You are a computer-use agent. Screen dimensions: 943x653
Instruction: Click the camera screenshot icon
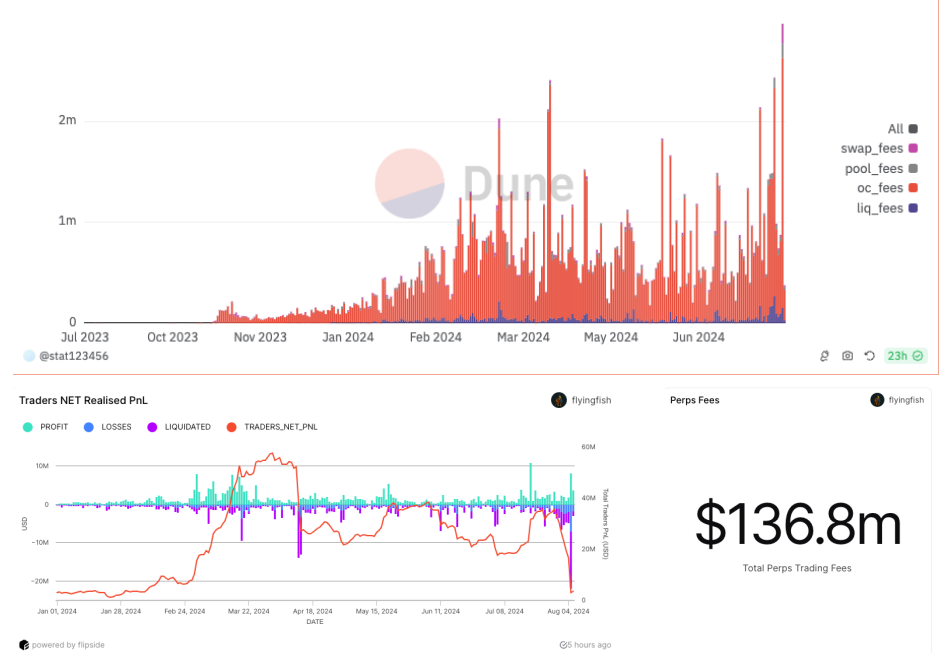[x=847, y=356]
